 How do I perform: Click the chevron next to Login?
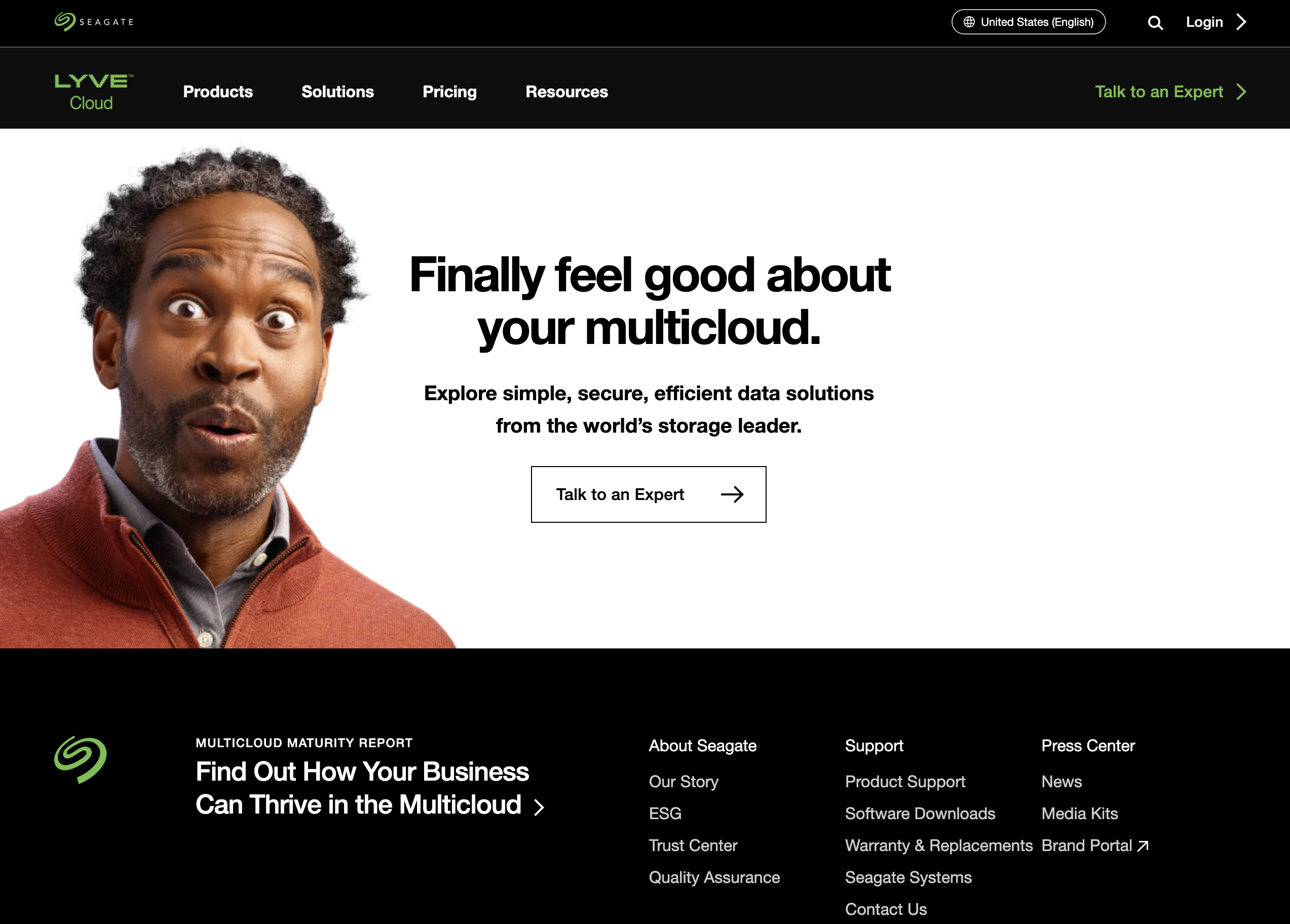click(1241, 22)
